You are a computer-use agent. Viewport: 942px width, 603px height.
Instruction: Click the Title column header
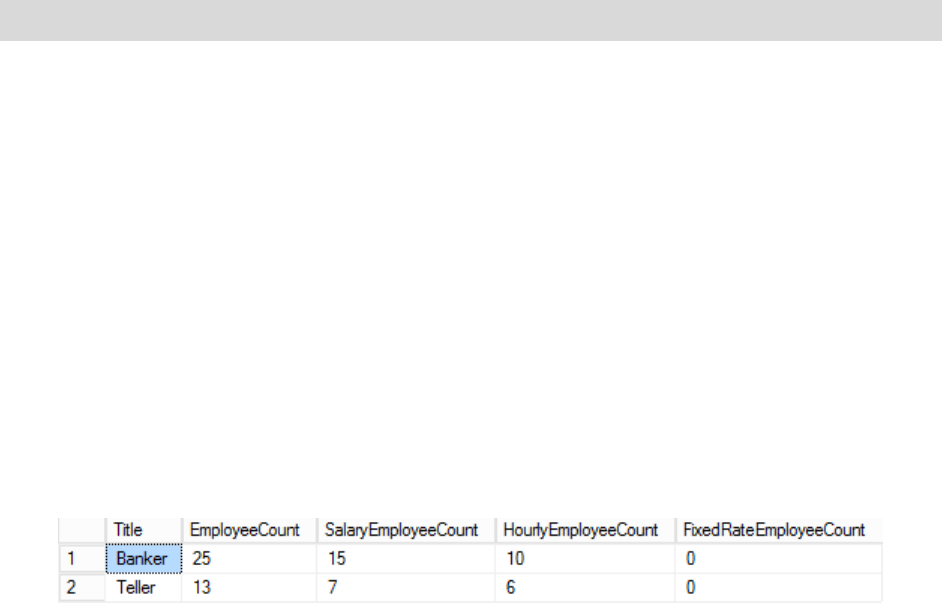tap(144, 530)
